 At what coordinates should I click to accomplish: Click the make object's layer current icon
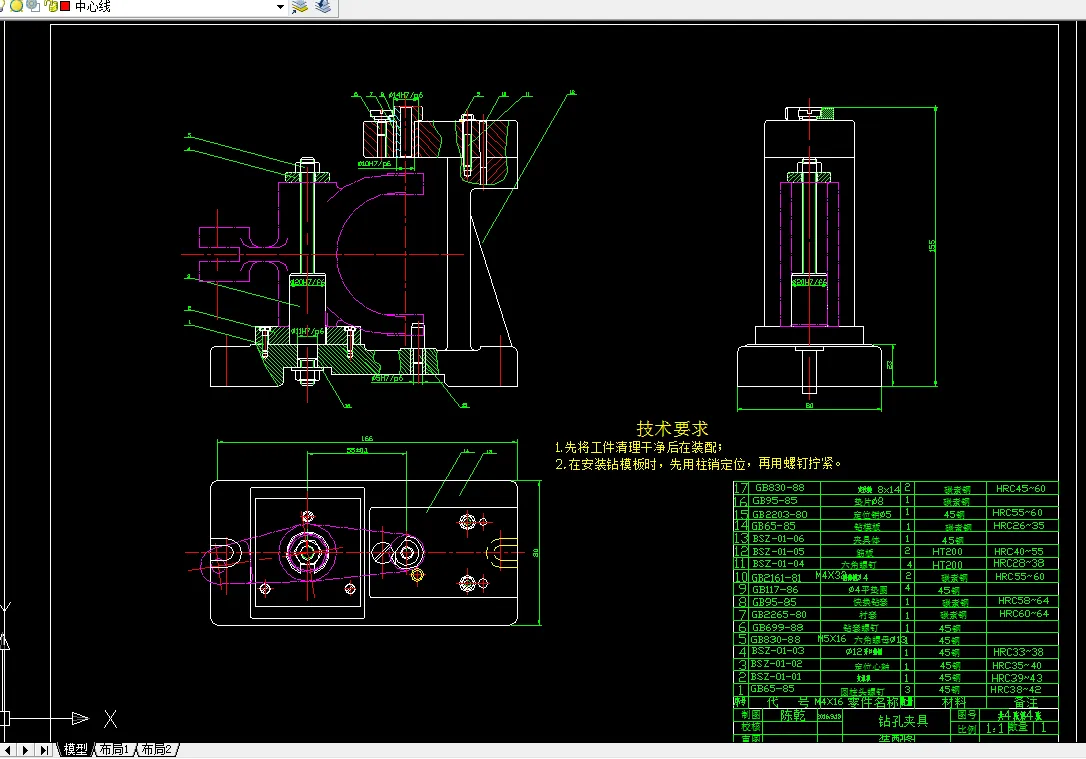[299, 7]
